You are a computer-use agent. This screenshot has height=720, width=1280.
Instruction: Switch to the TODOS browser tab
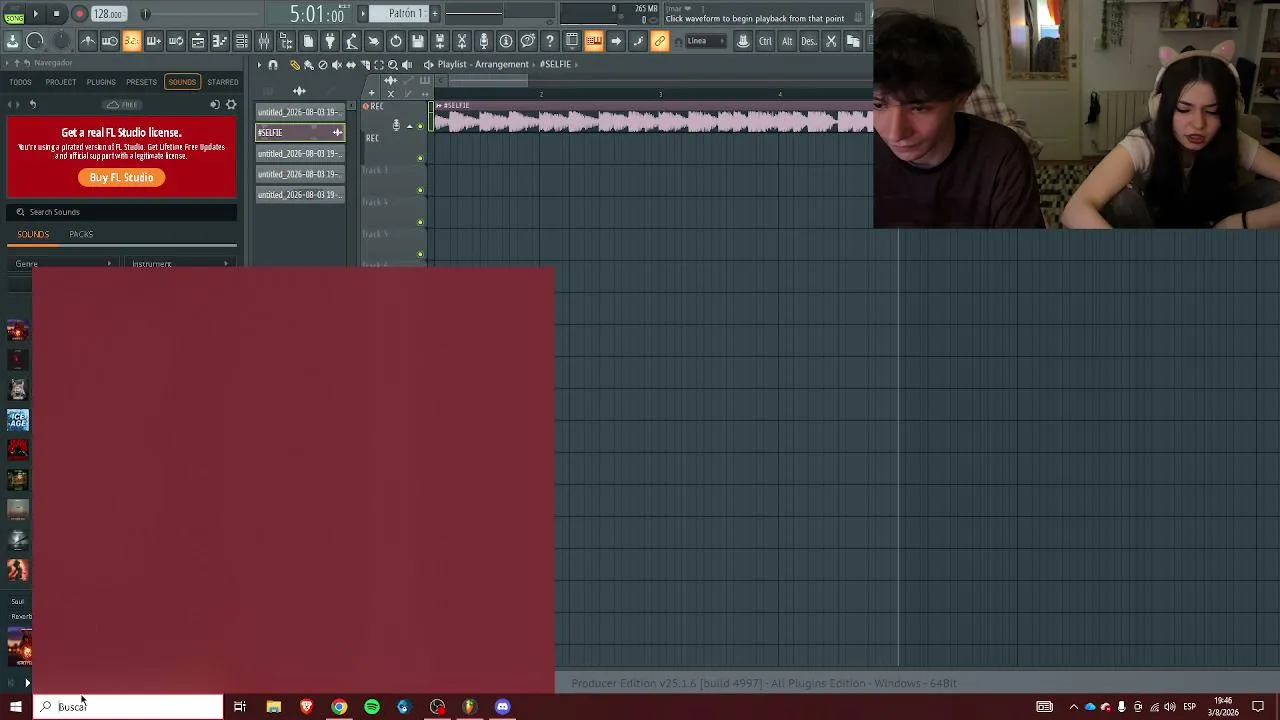20,82
